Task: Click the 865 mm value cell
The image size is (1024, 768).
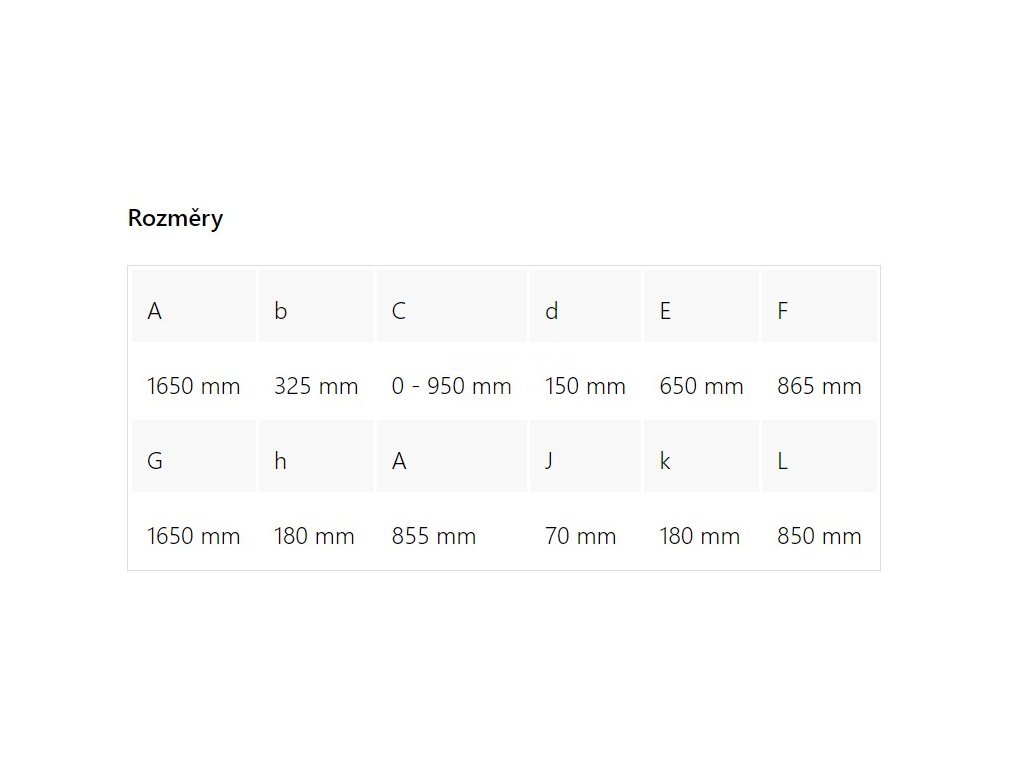Action: [x=819, y=381]
